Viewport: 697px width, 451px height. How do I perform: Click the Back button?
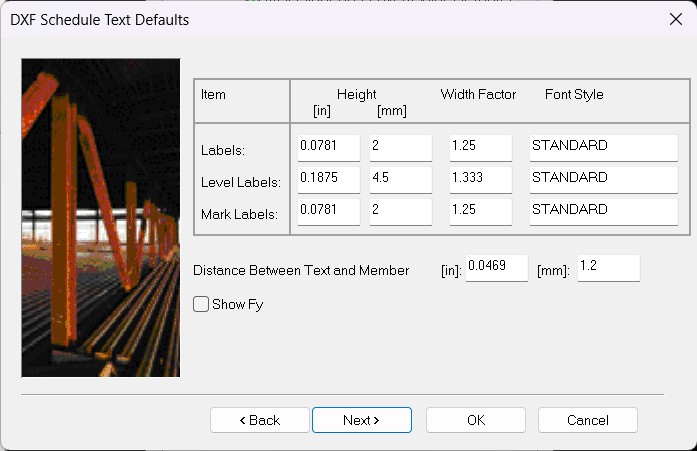pos(259,420)
